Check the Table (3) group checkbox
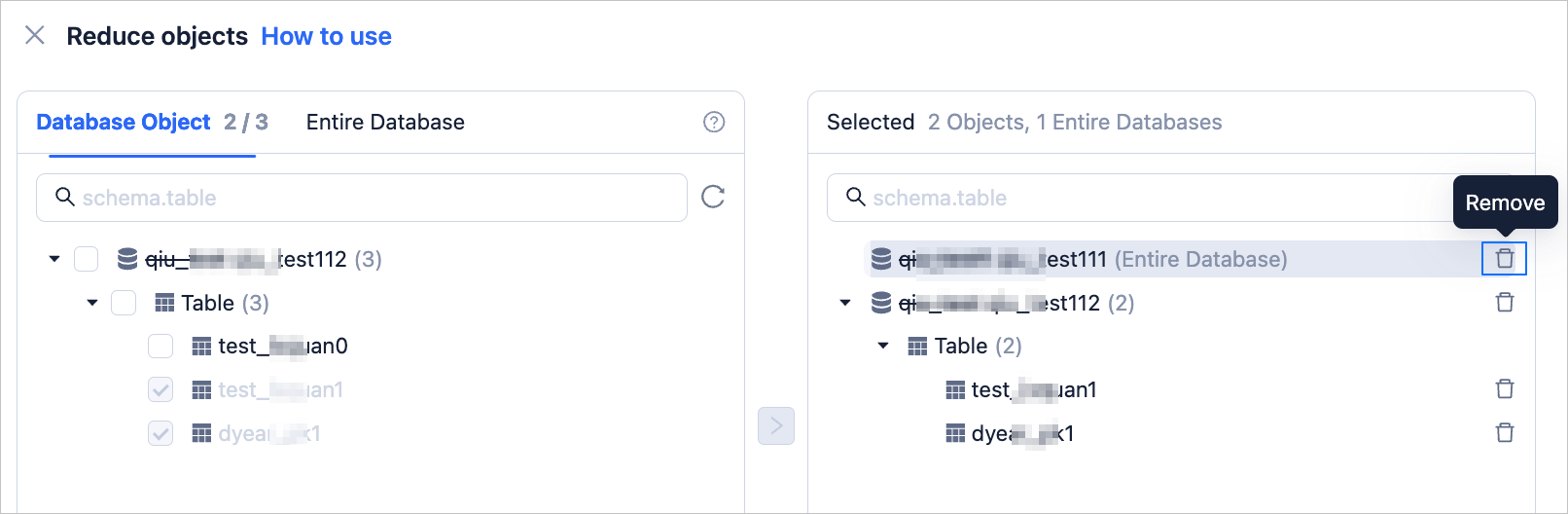This screenshot has height=514, width=1568. 124,303
